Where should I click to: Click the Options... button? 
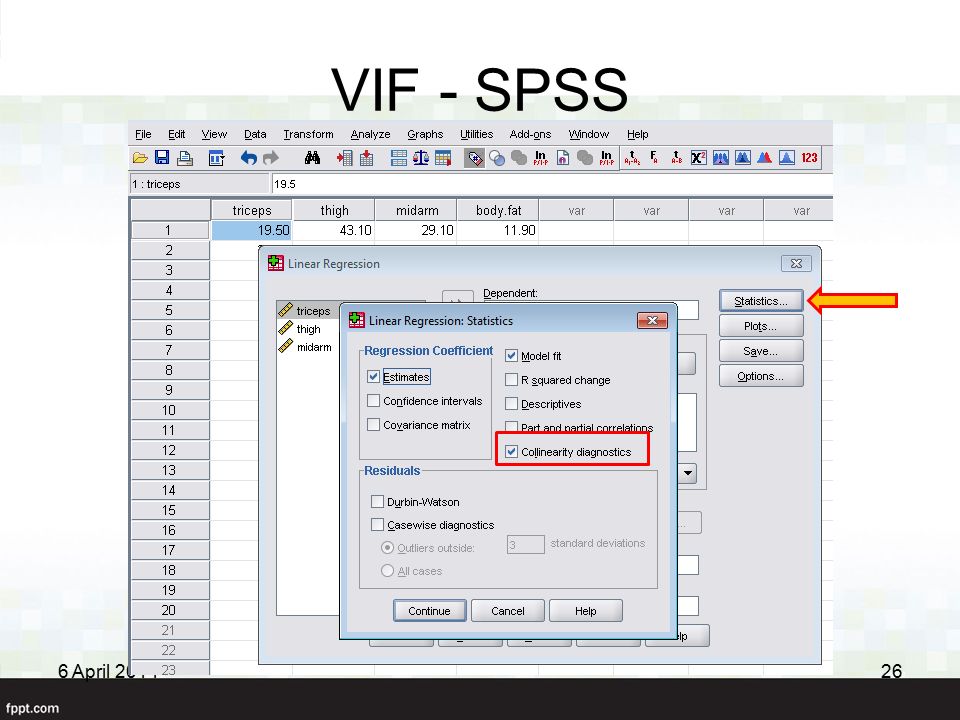click(x=761, y=376)
